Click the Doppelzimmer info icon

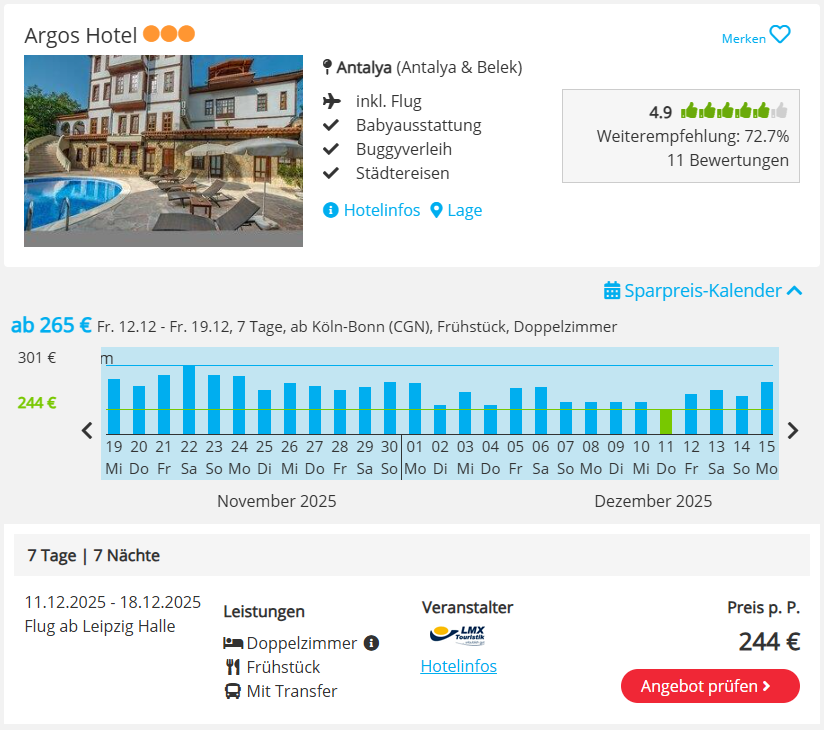point(372,643)
